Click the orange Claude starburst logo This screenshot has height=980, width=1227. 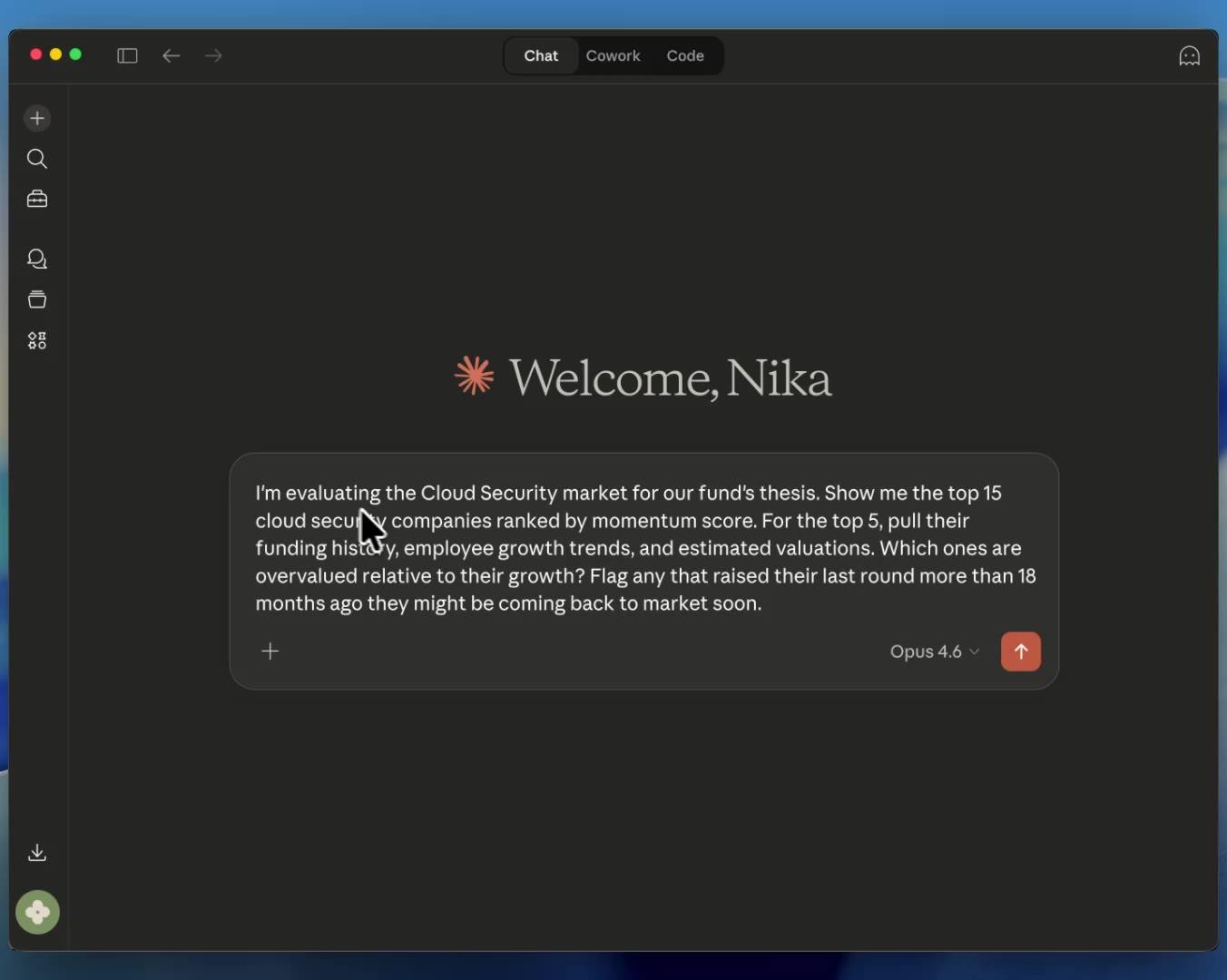pos(475,376)
